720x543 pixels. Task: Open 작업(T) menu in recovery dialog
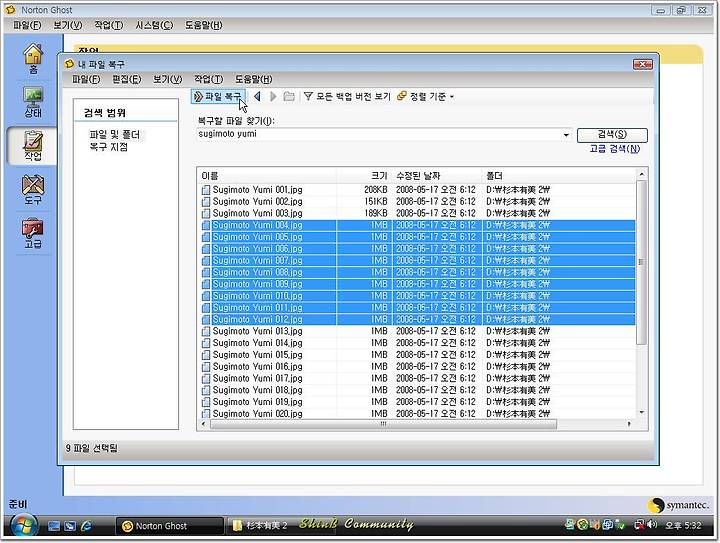coord(208,79)
